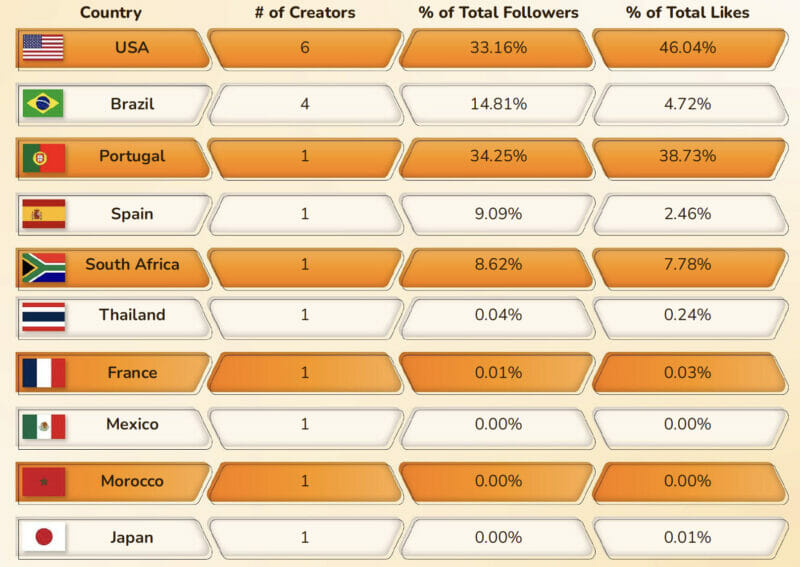Select the South Africa country name cell
This screenshot has width=800, height=567.
(132, 265)
